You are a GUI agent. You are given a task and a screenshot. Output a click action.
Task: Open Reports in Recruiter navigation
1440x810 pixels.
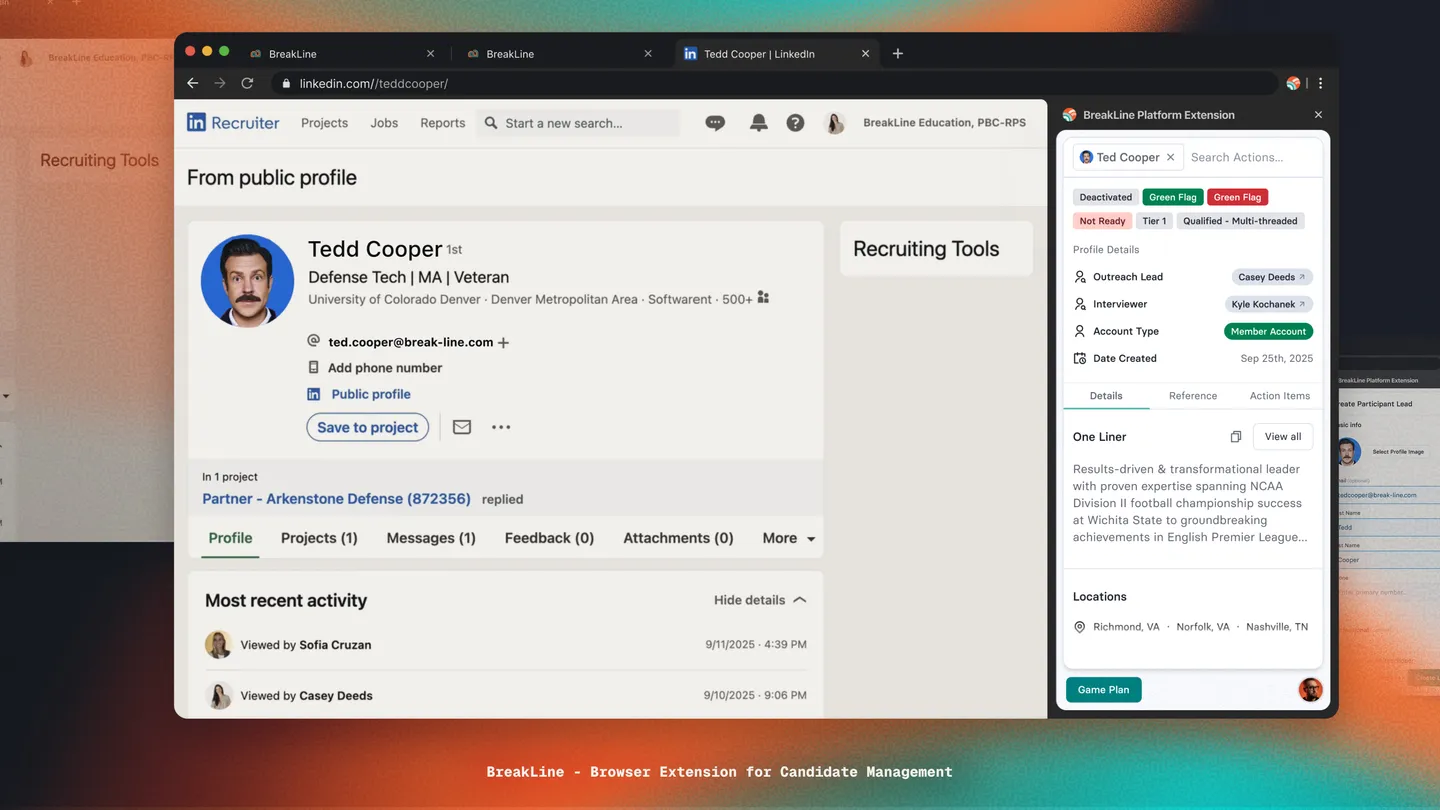coord(443,123)
